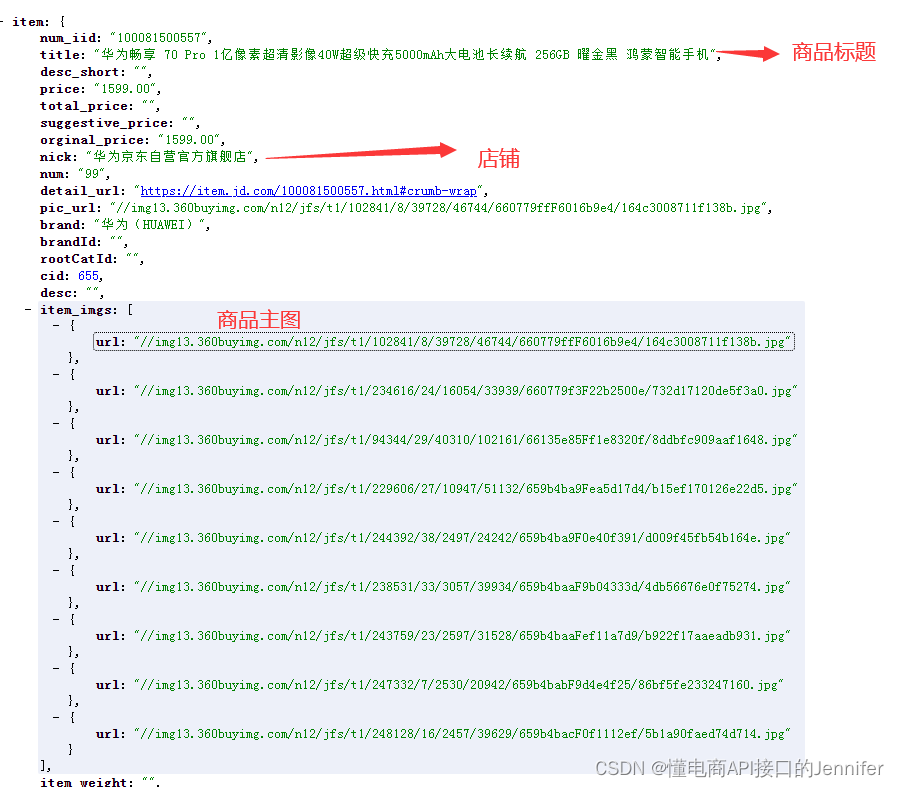Click the nick key label
Image resolution: width=899 pixels, height=787 pixels.
coord(58,157)
